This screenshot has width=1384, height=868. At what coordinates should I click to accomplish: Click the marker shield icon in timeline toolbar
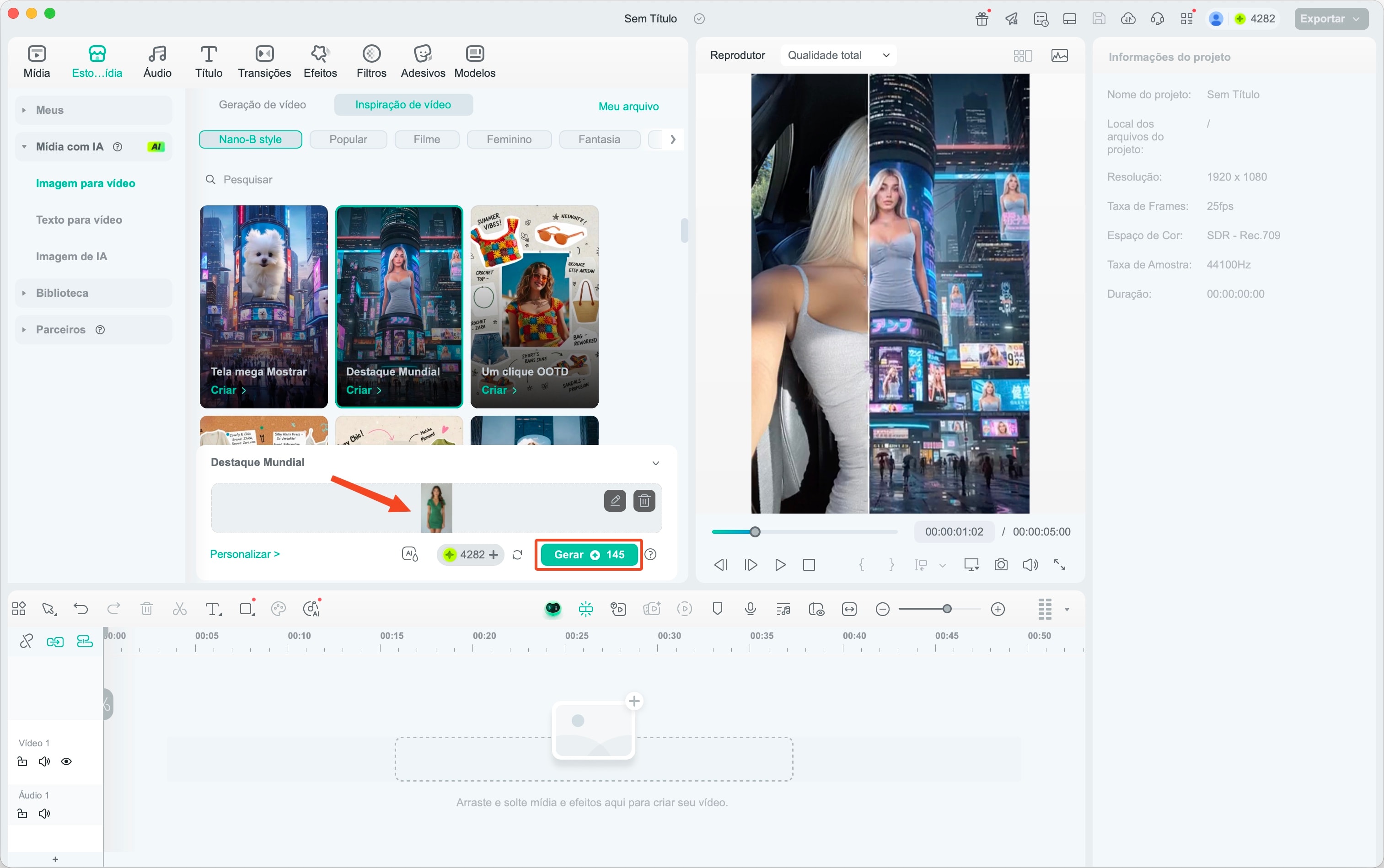coord(717,609)
